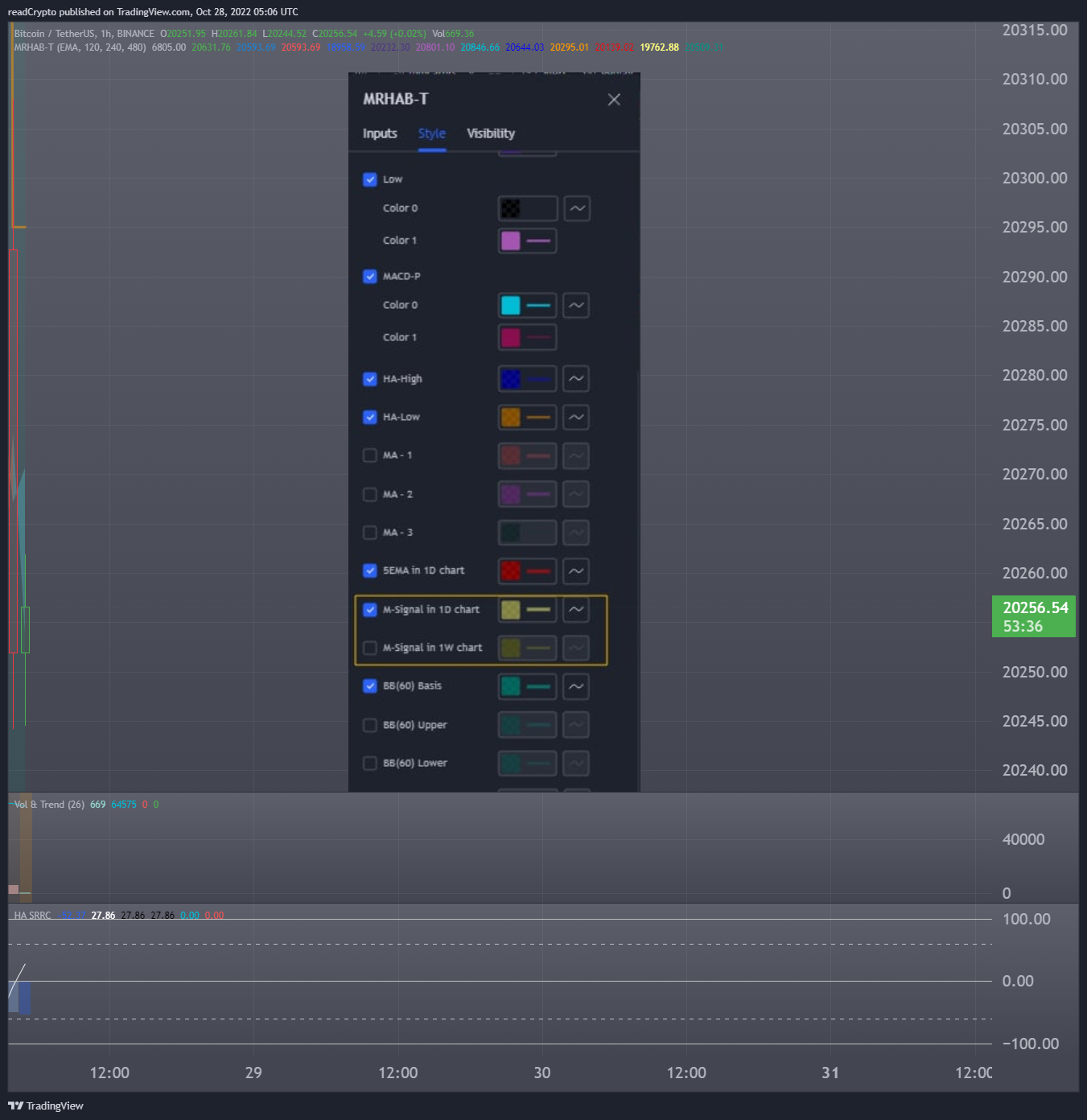Uncheck the MACD-P checkbox
1087x1120 pixels.
(370, 276)
